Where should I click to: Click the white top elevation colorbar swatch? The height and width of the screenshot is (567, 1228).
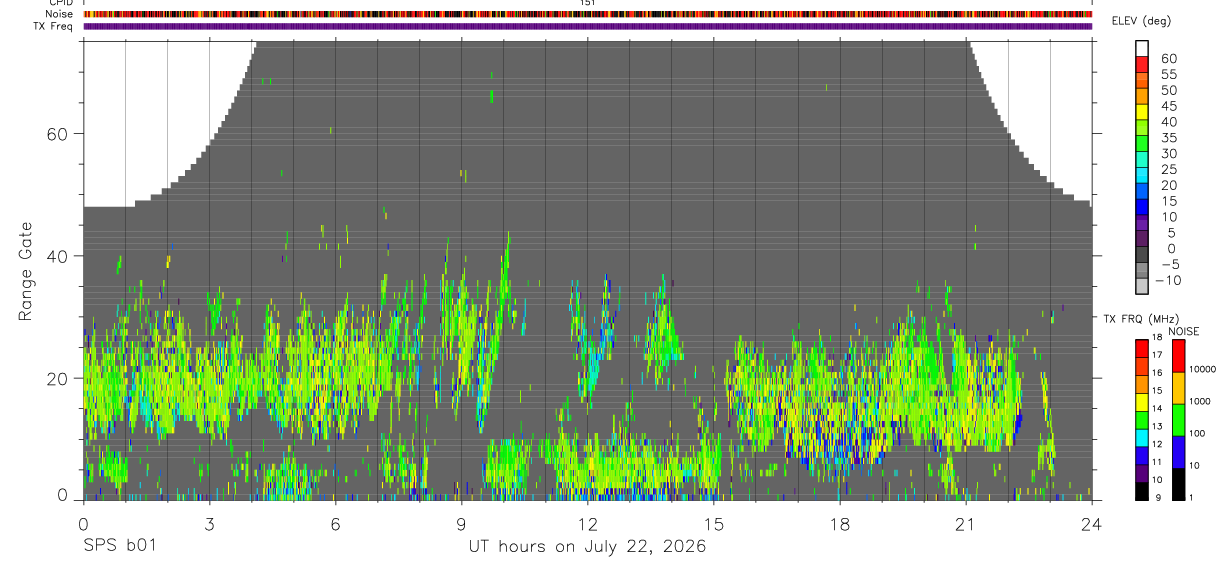(x=1143, y=49)
